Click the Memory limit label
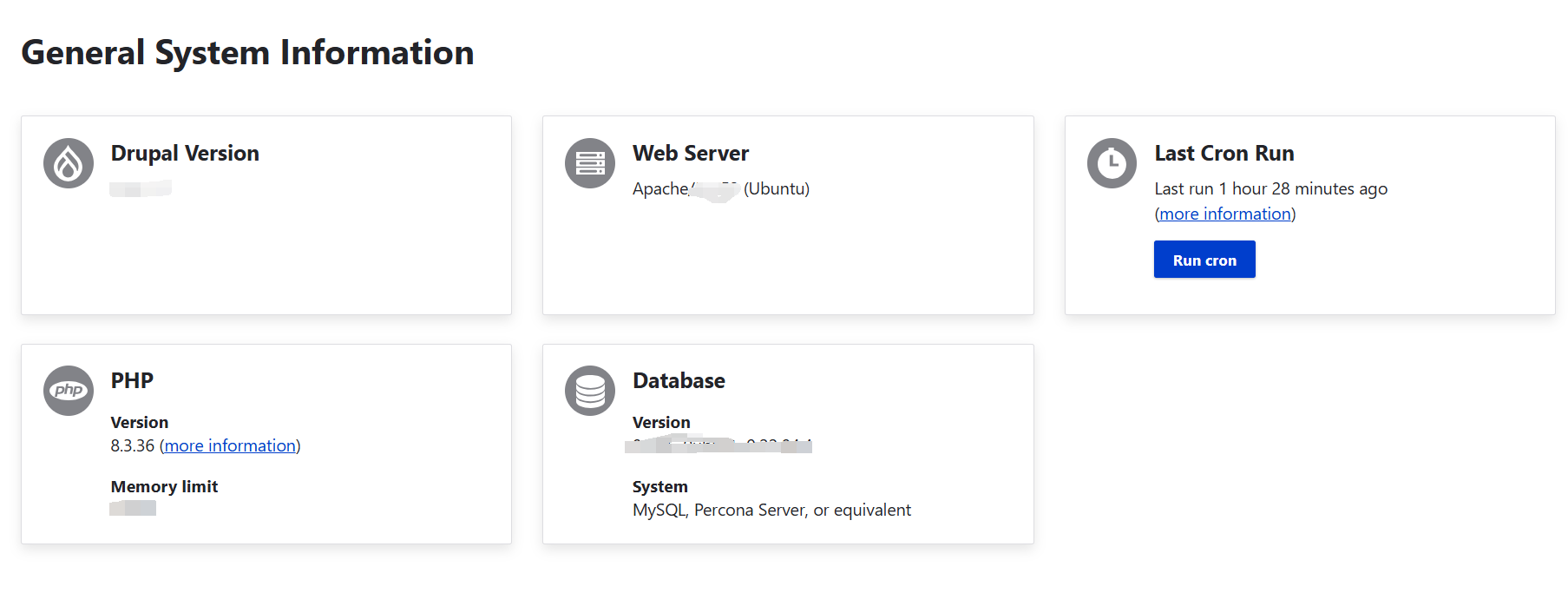Image resolution: width=1568 pixels, height=593 pixels. point(164,487)
